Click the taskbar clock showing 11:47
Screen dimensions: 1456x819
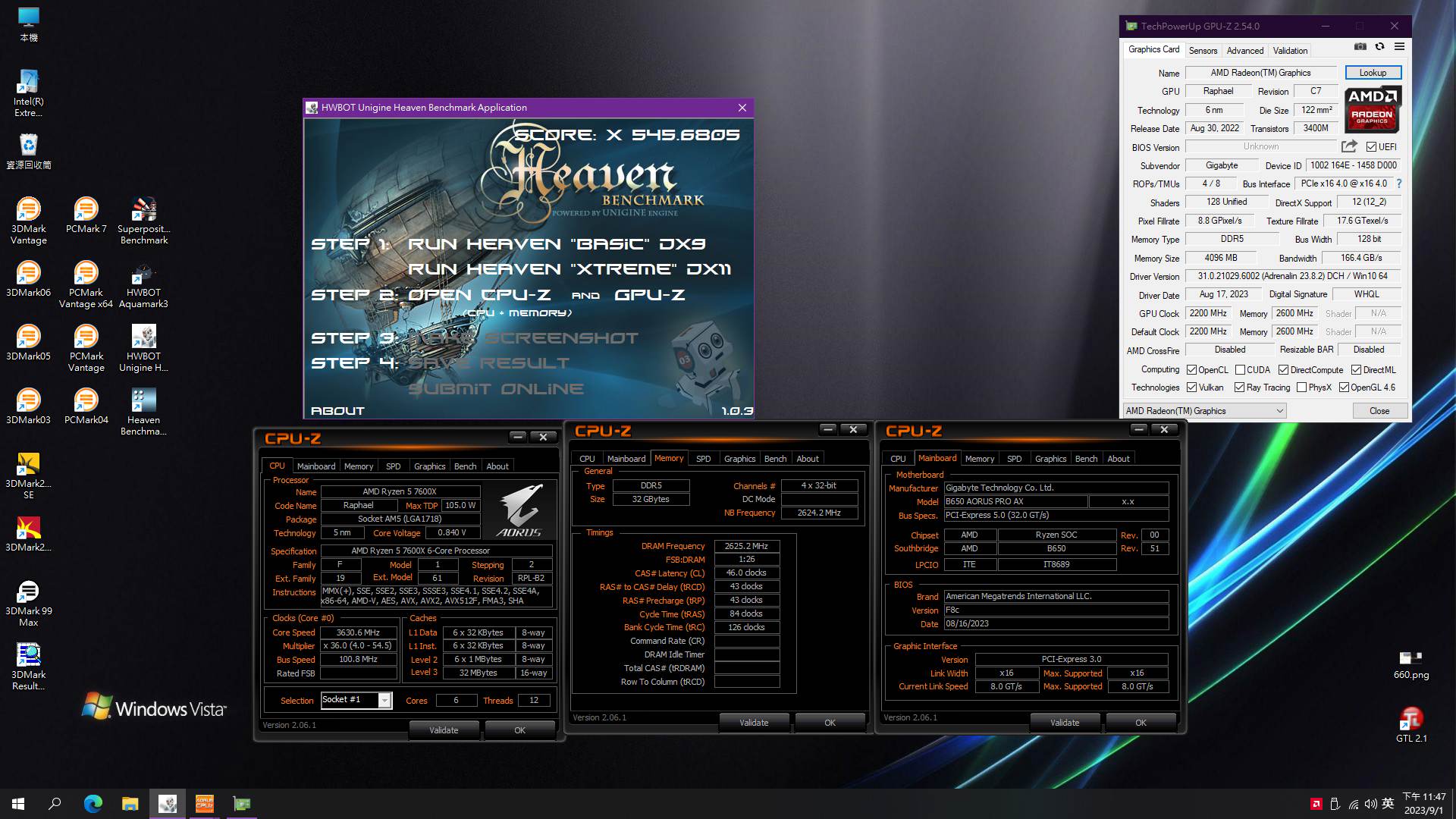point(1424,804)
